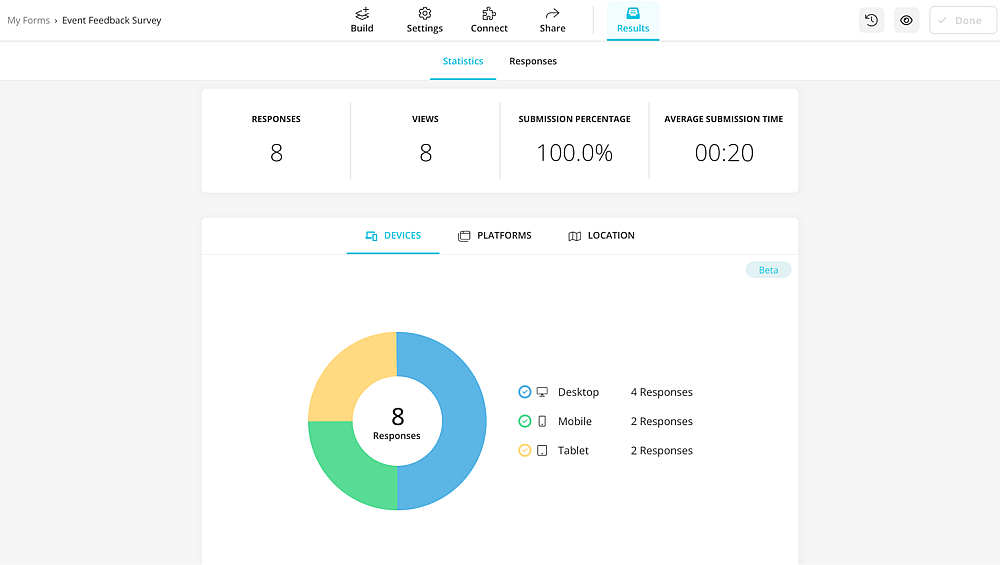Click Event Feedback Survey breadcrumb title

(x=112, y=20)
